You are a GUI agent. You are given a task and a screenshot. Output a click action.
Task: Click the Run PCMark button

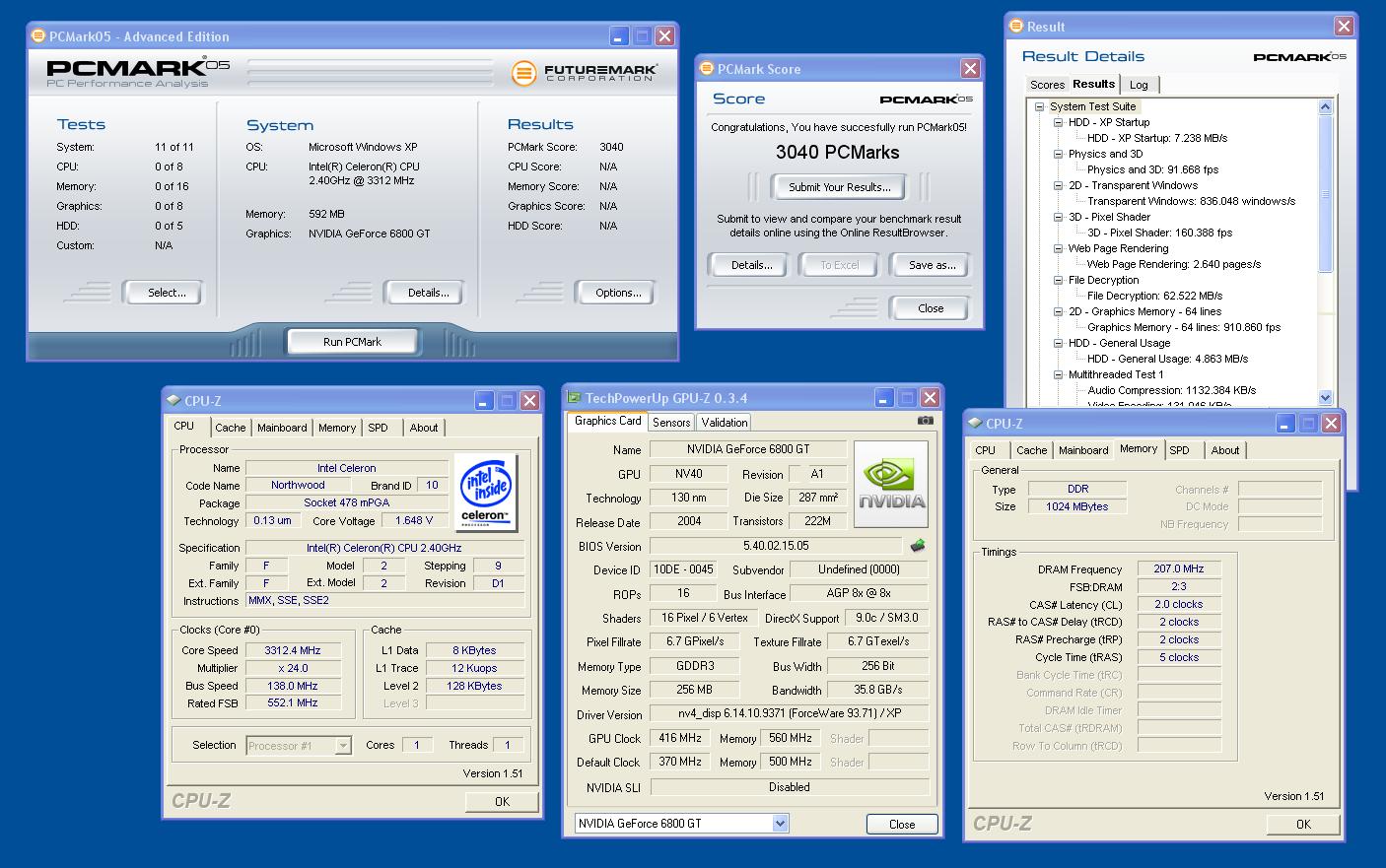pyautogui.click(x=352, y=342)
